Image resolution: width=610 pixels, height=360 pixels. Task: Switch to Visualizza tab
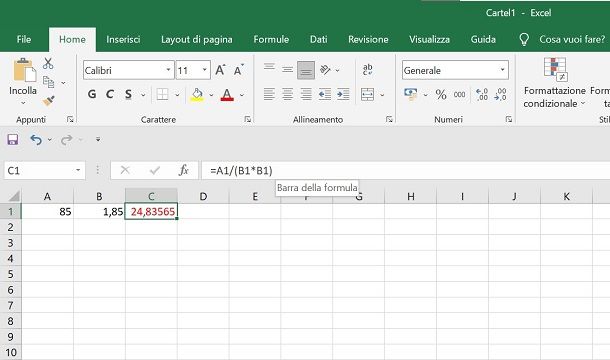(x=429, y=39)
